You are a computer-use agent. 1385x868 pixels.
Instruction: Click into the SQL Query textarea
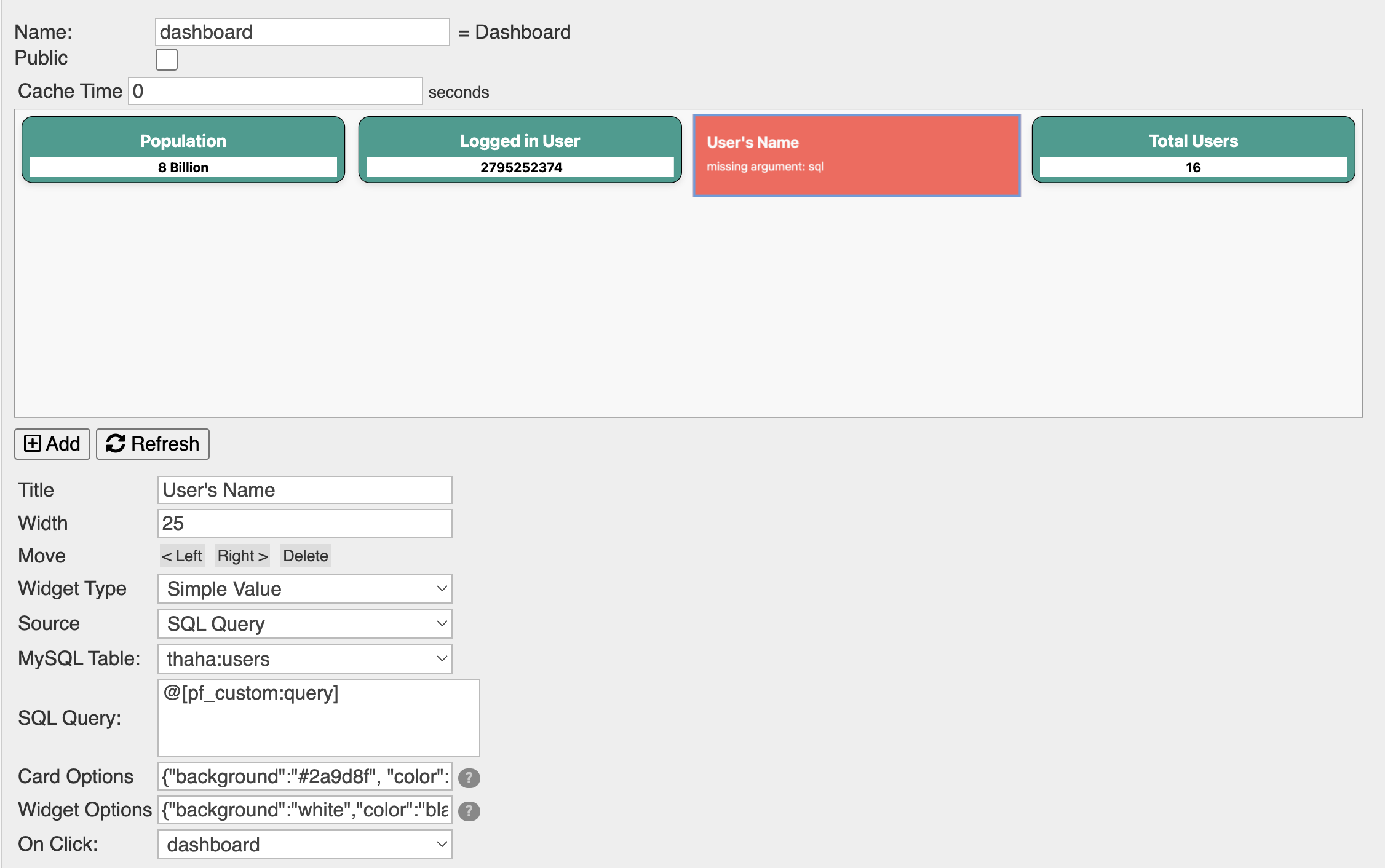pos(318,717)
